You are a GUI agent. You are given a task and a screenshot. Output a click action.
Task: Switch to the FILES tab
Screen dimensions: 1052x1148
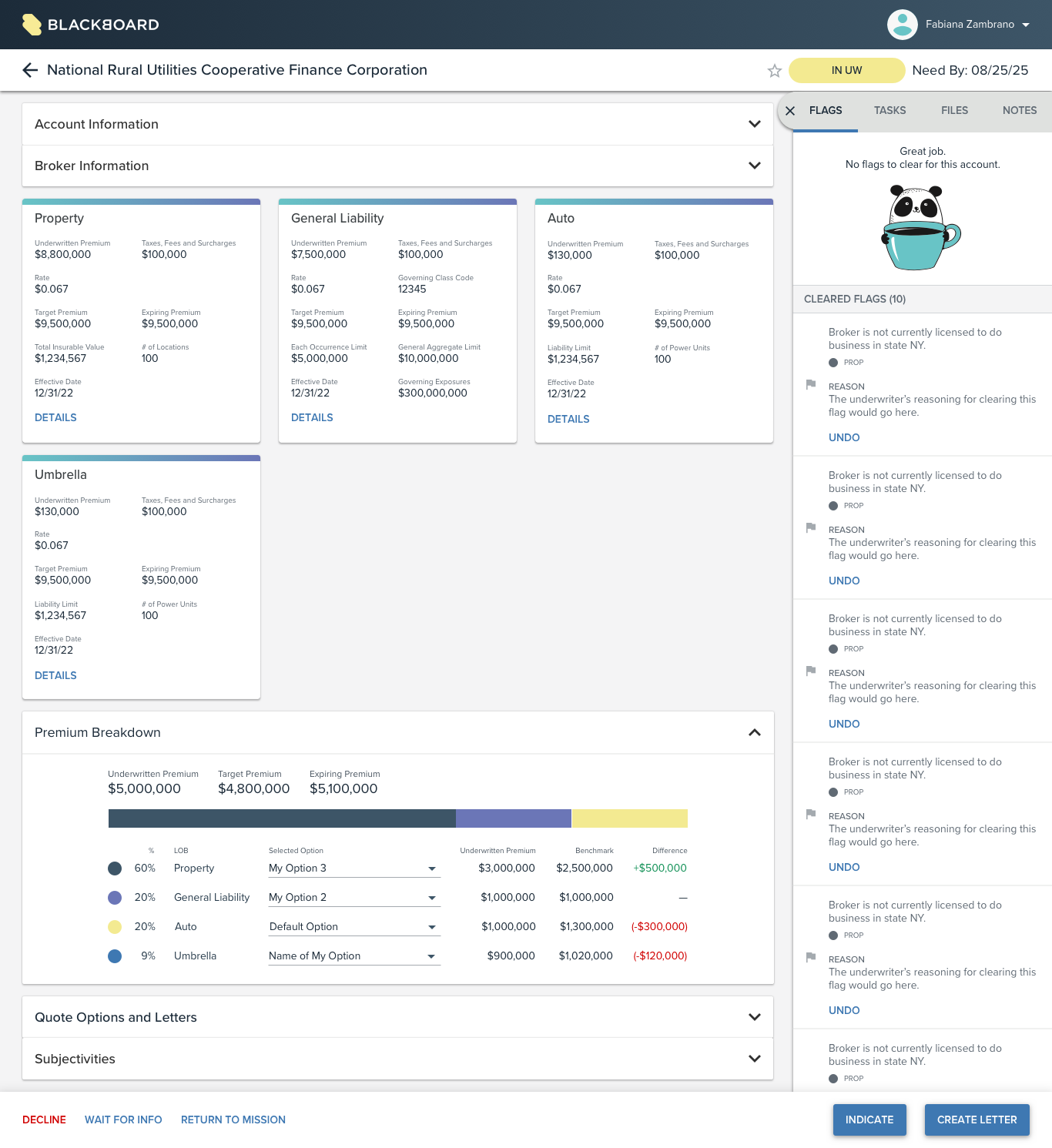click(x=954, y=111)
